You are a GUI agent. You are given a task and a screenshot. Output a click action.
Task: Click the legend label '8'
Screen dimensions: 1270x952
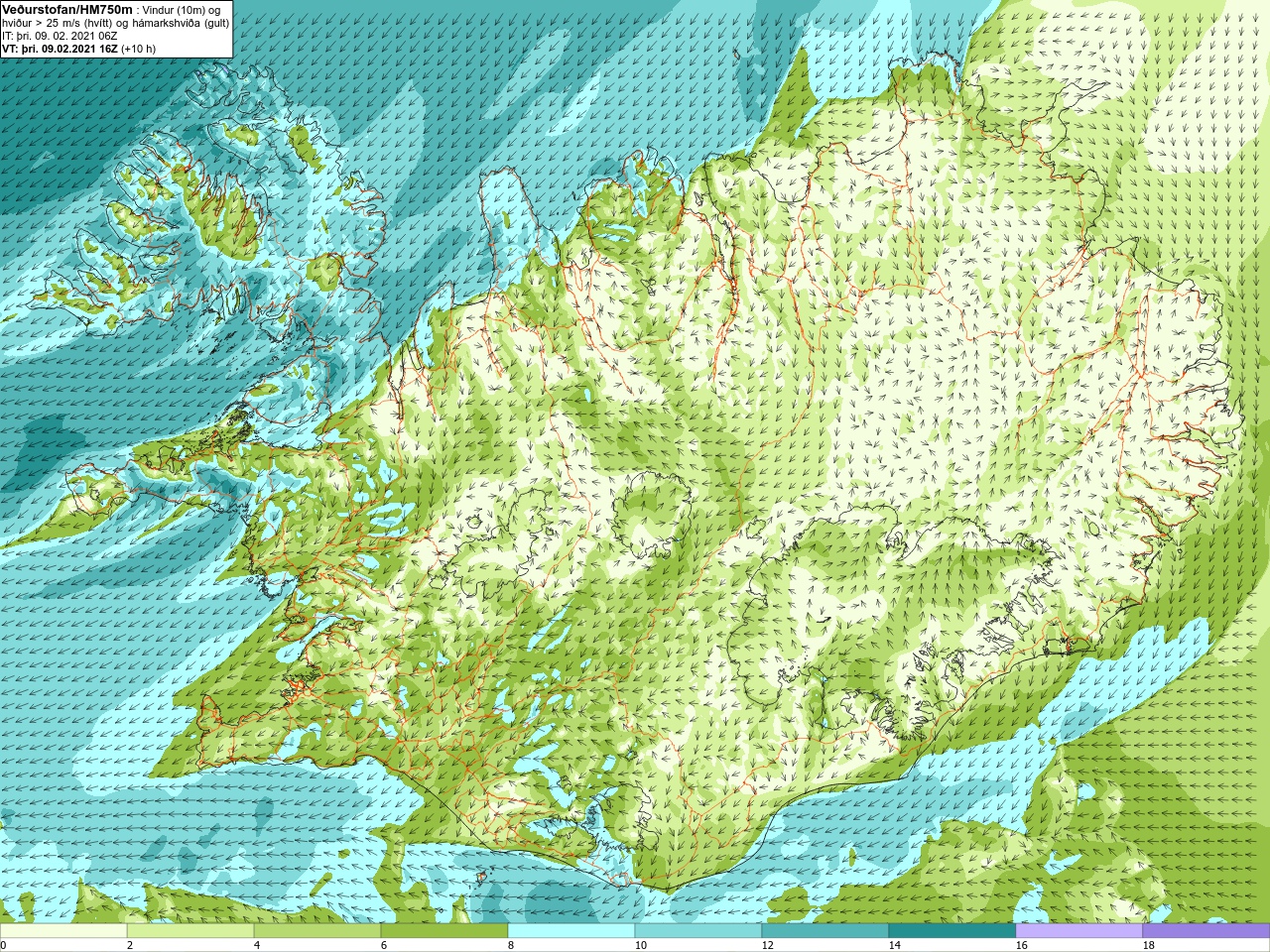[511, 945]
